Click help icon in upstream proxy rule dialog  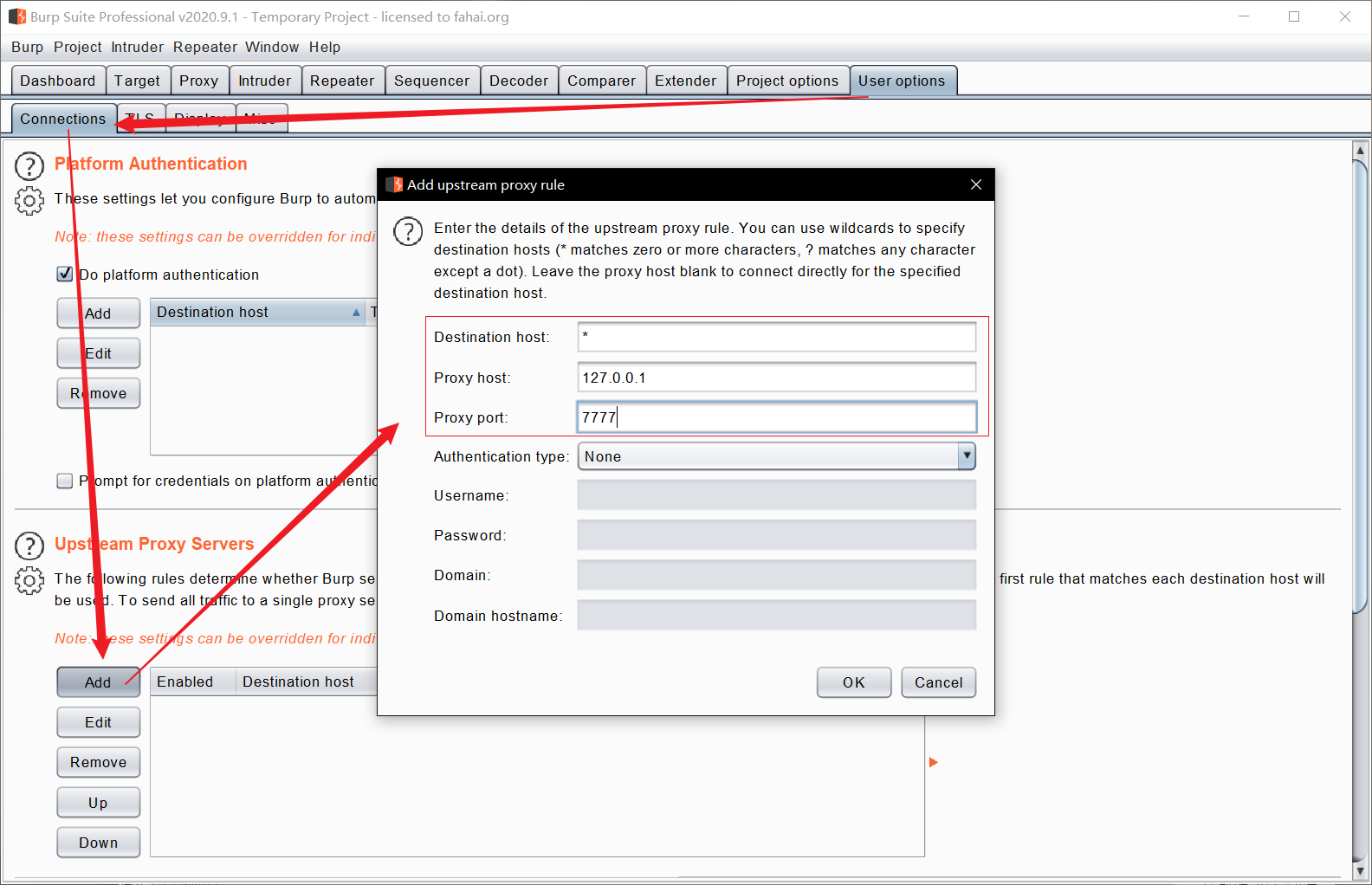pos(408,231)
